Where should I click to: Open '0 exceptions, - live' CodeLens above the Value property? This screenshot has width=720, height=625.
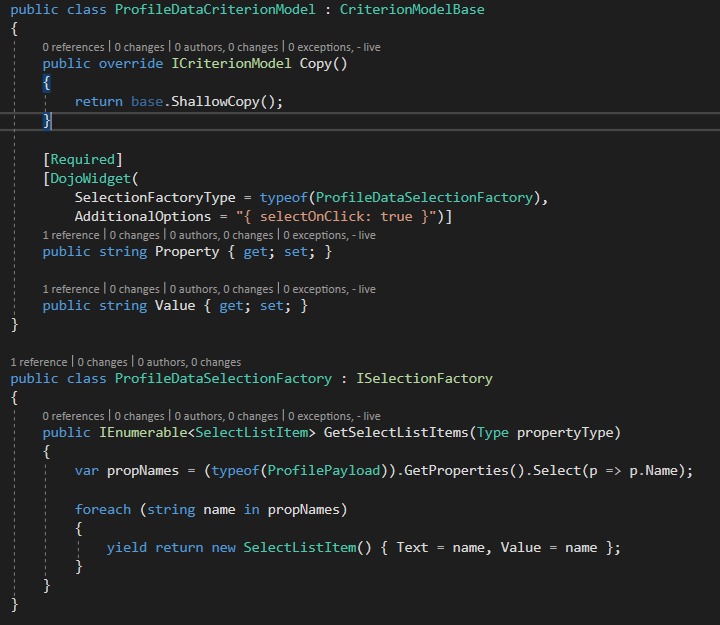[x=329, y=289]
